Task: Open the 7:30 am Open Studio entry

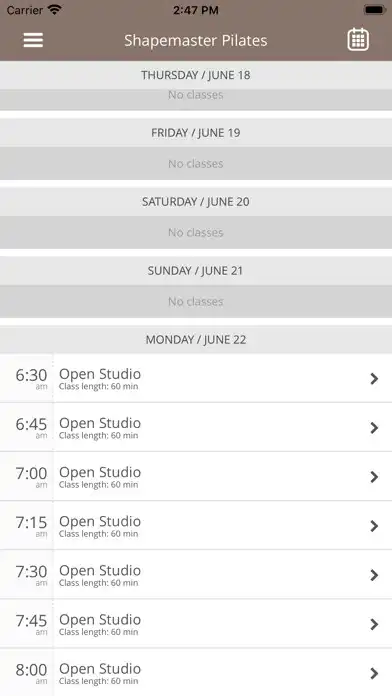Action: click(196, 575)
